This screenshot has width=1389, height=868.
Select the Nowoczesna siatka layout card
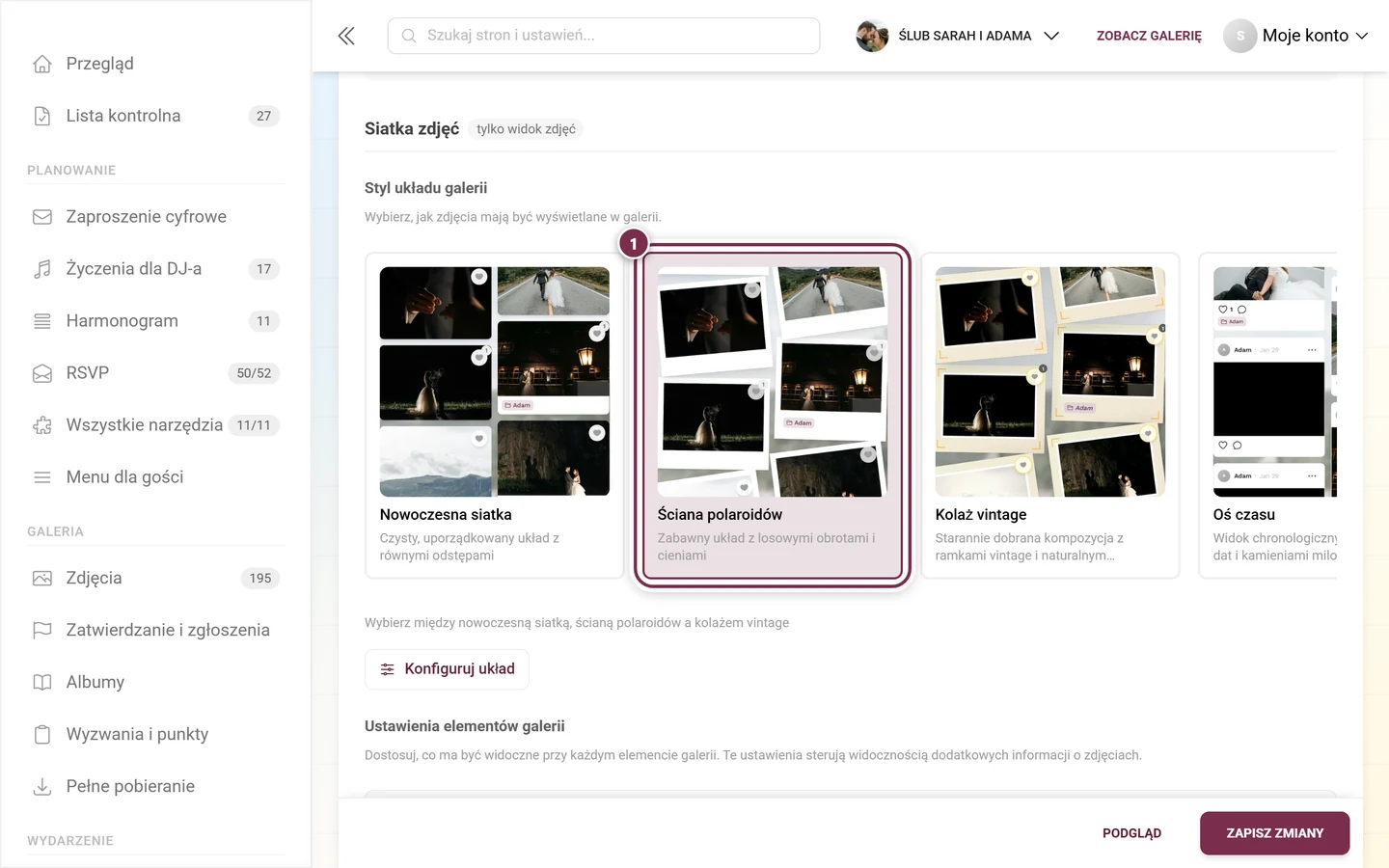tap(494, 416)
